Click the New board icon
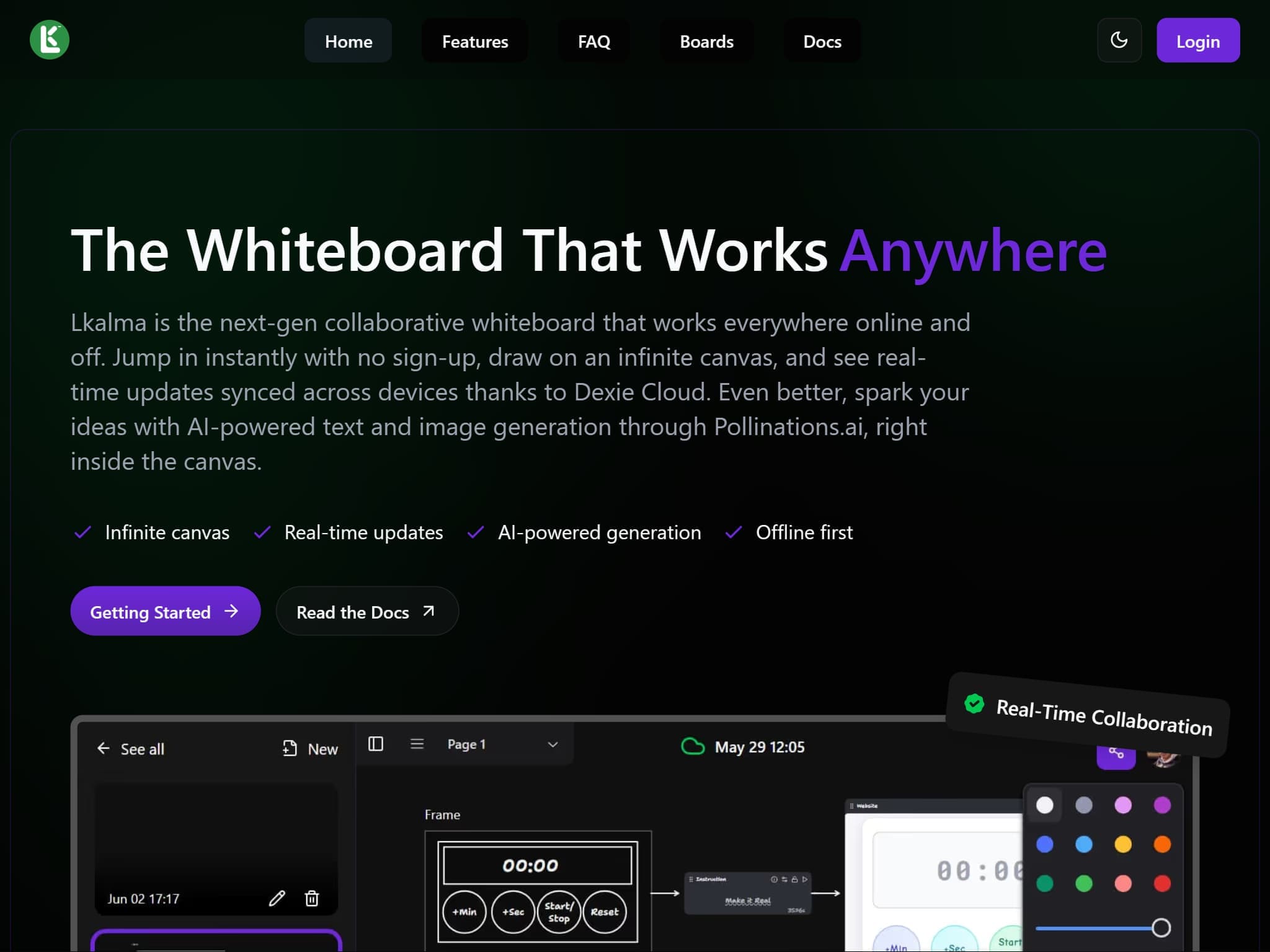The height and width of the screenshot is (952, 1270). click(x=290, y=748)
